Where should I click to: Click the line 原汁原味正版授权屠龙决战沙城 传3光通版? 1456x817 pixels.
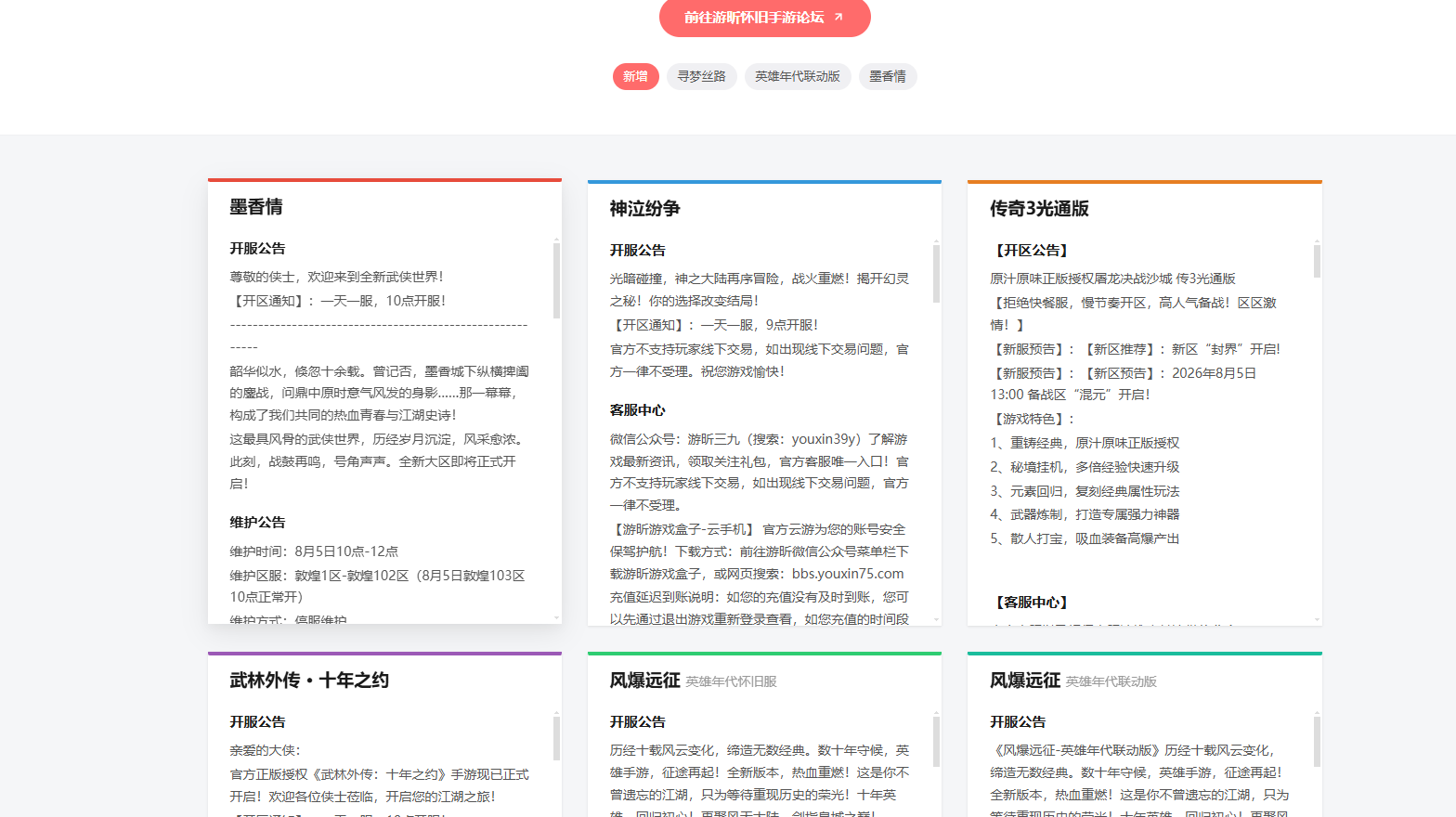[x=1112, y=279]
